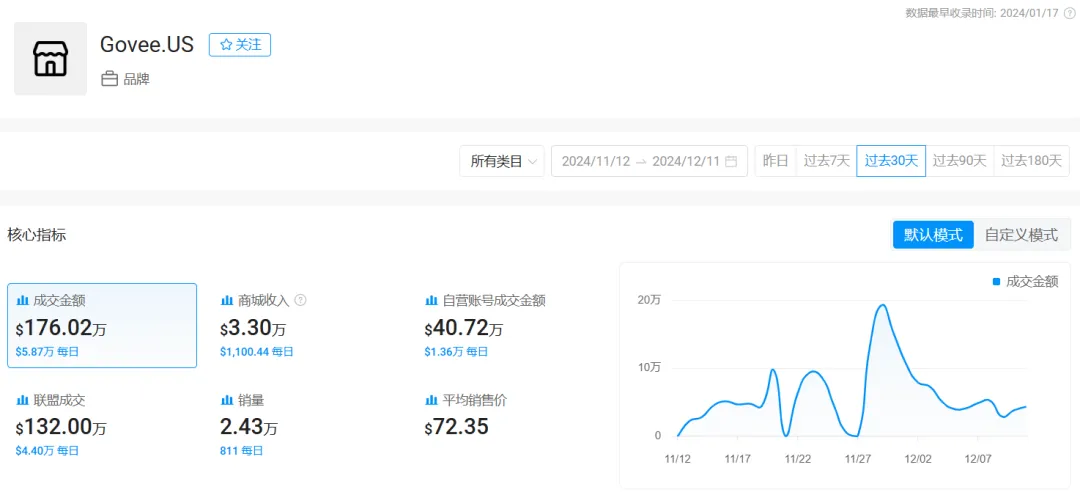Select the 过去180天 time range tab
This screenshot has width=1080, height=495.
(x=1032, y=161)
